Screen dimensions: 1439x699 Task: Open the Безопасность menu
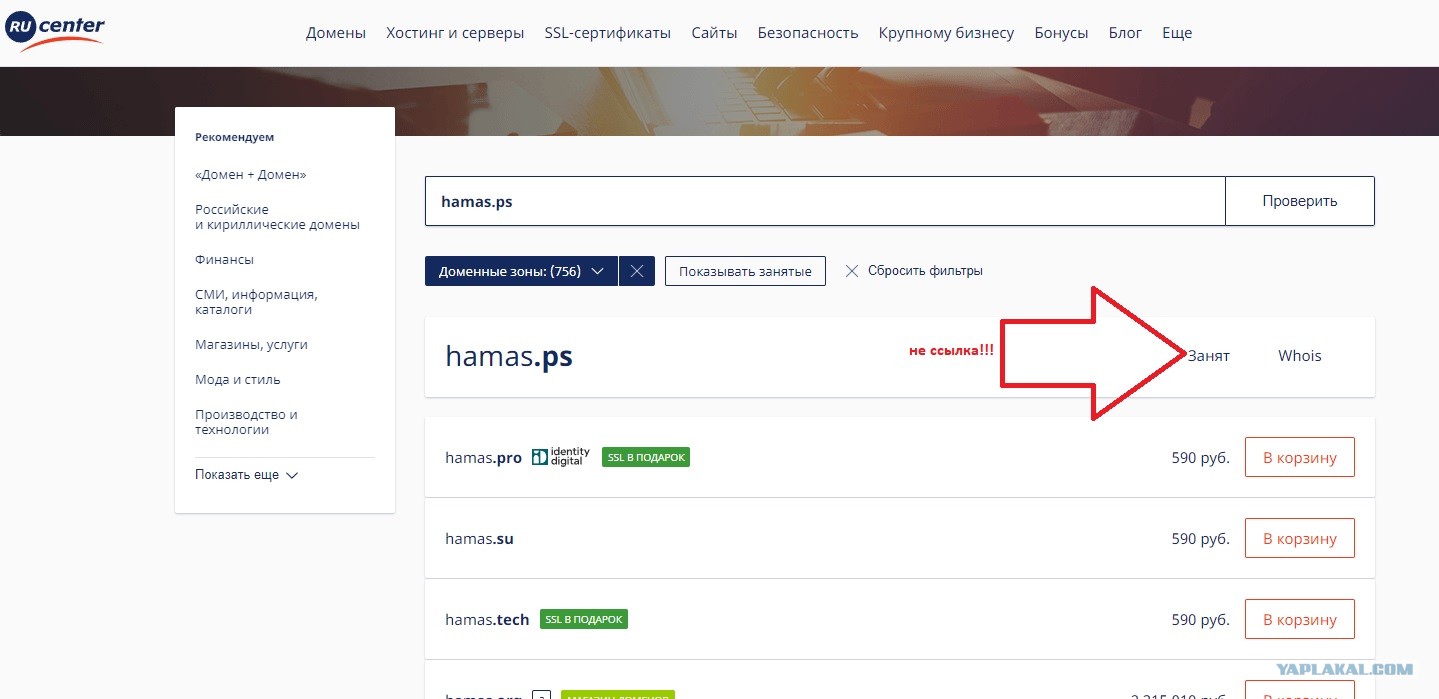pos(808,33)
